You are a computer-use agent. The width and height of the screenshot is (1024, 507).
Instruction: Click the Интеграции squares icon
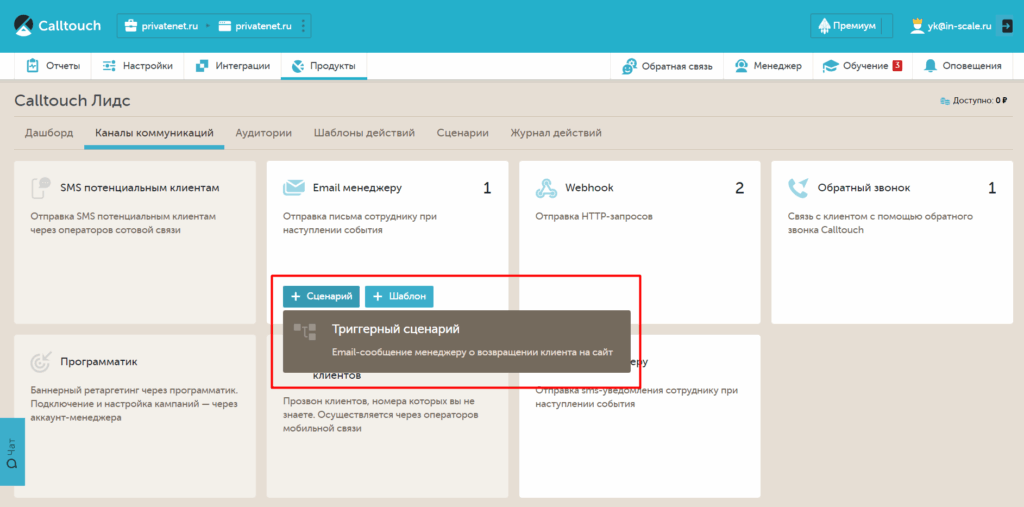click(x=202, y=66)
